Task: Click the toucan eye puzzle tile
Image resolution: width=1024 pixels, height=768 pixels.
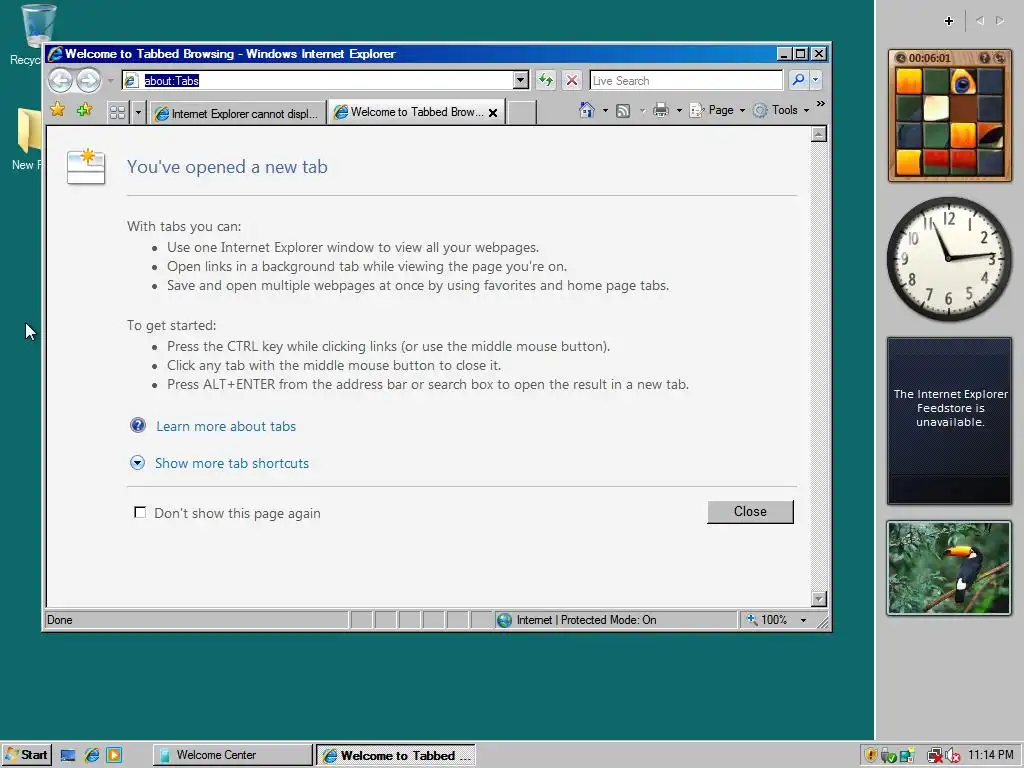Action: (x=963, y=82)
